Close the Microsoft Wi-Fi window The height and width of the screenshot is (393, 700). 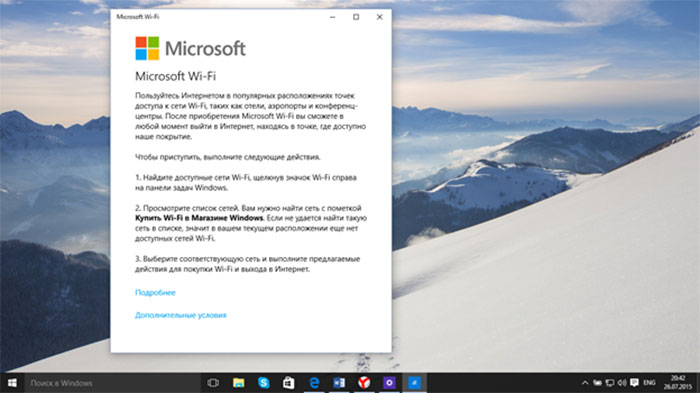coord(379,17)
